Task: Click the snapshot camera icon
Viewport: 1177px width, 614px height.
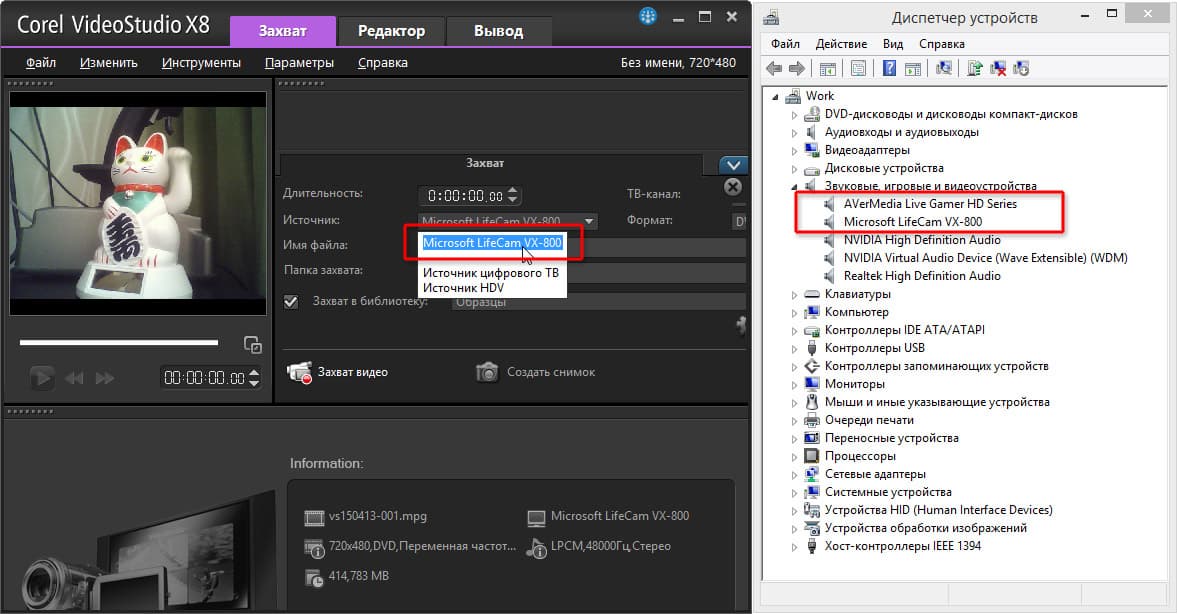Action: [487, 372]
